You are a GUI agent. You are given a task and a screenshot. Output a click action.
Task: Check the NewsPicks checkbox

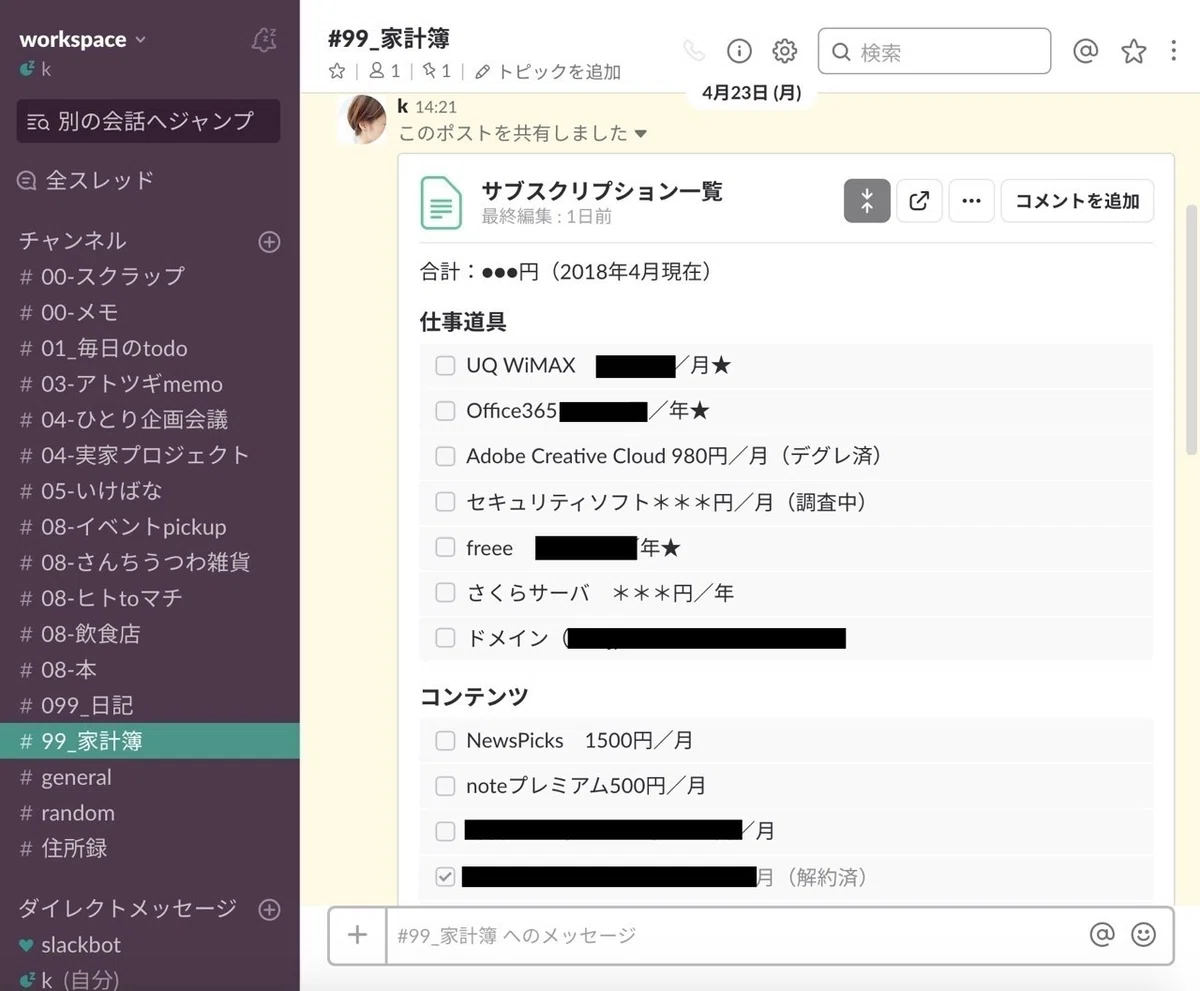click(x=445, y=741)
